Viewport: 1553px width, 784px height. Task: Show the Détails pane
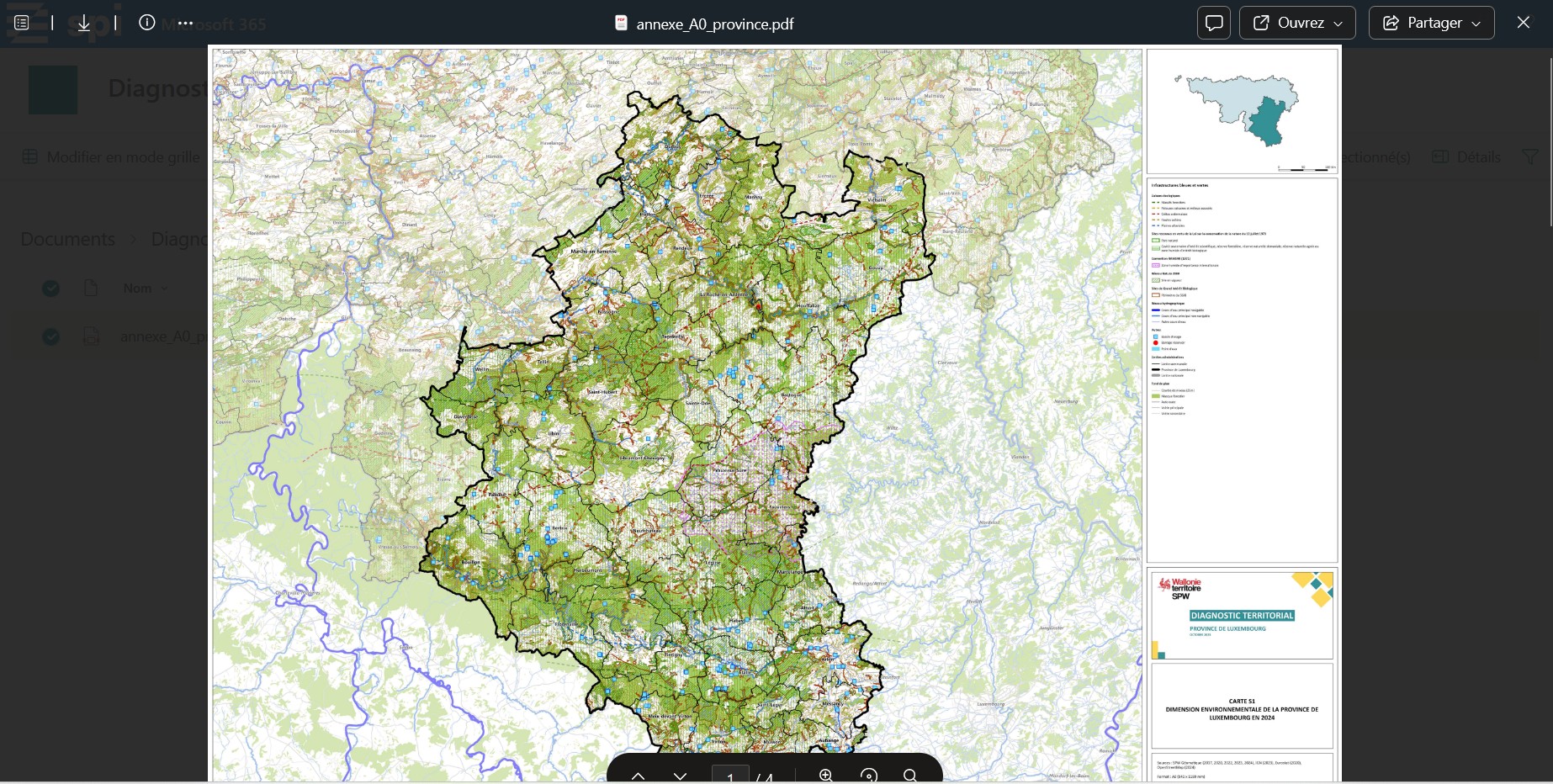point(1465,156)
